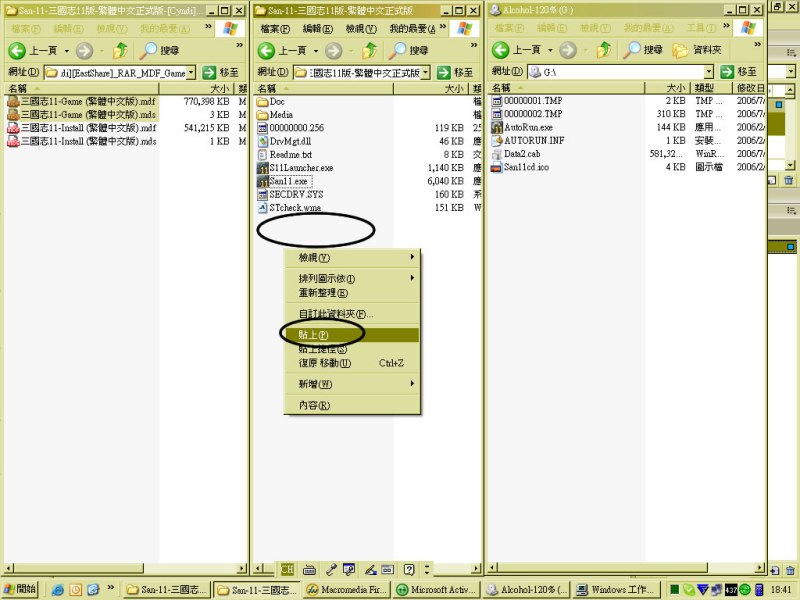Choose 復原 移動(U) in context menu

point(352,363)
